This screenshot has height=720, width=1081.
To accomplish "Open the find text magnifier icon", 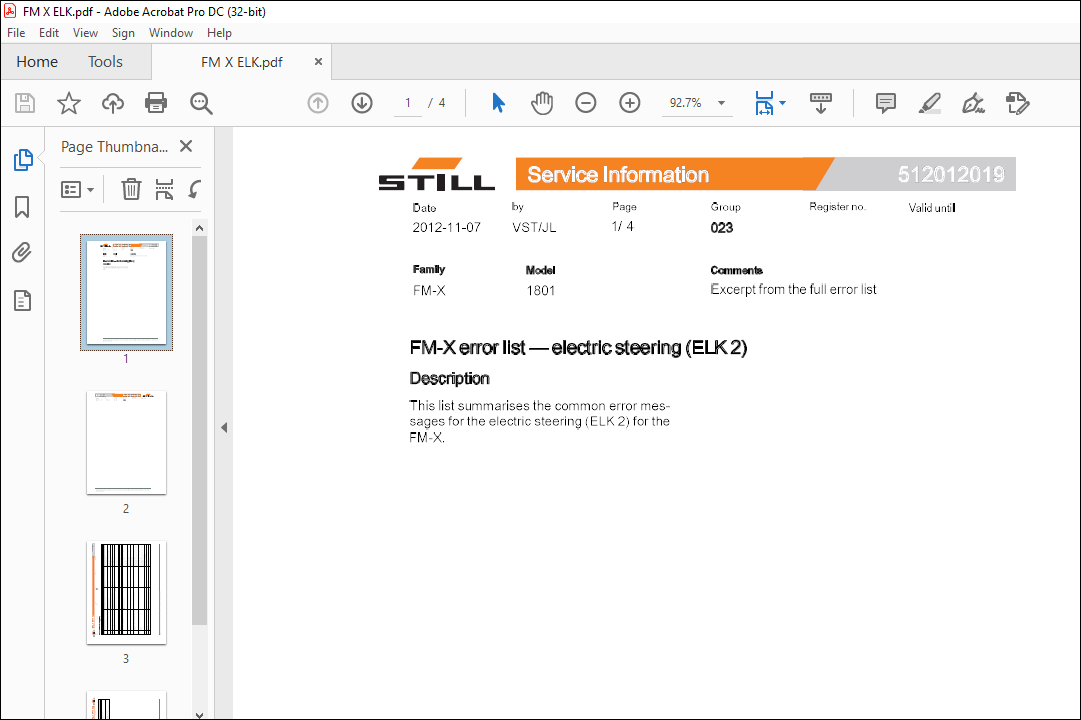I will 201,103.
